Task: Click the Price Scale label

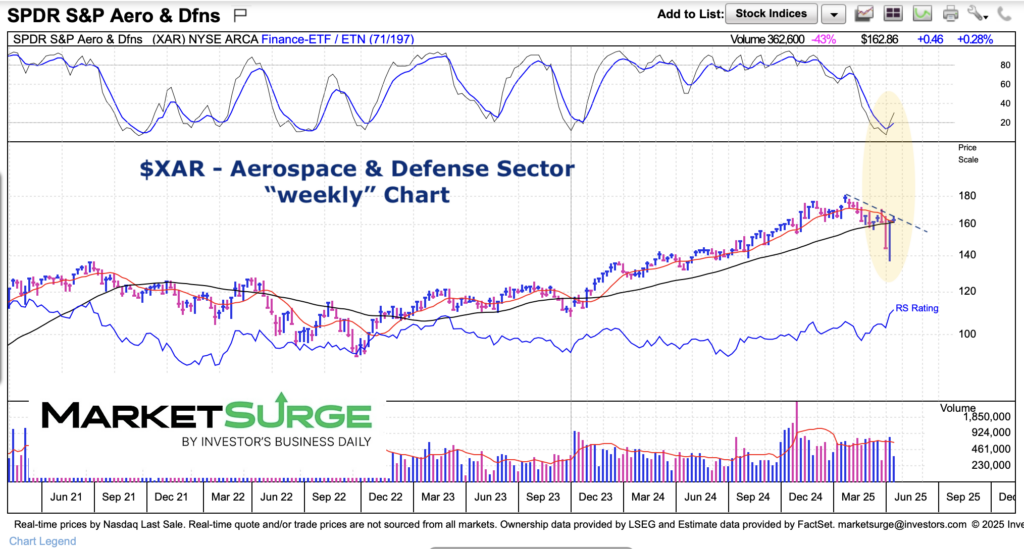Action: [x=968, y=154]
